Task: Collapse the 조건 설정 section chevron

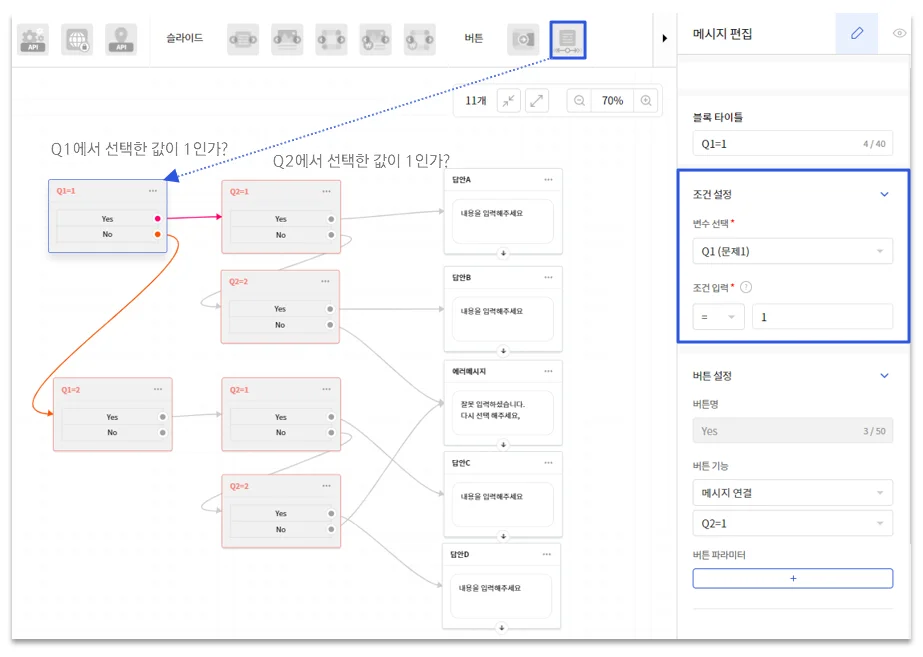Action: pos(883,194)
